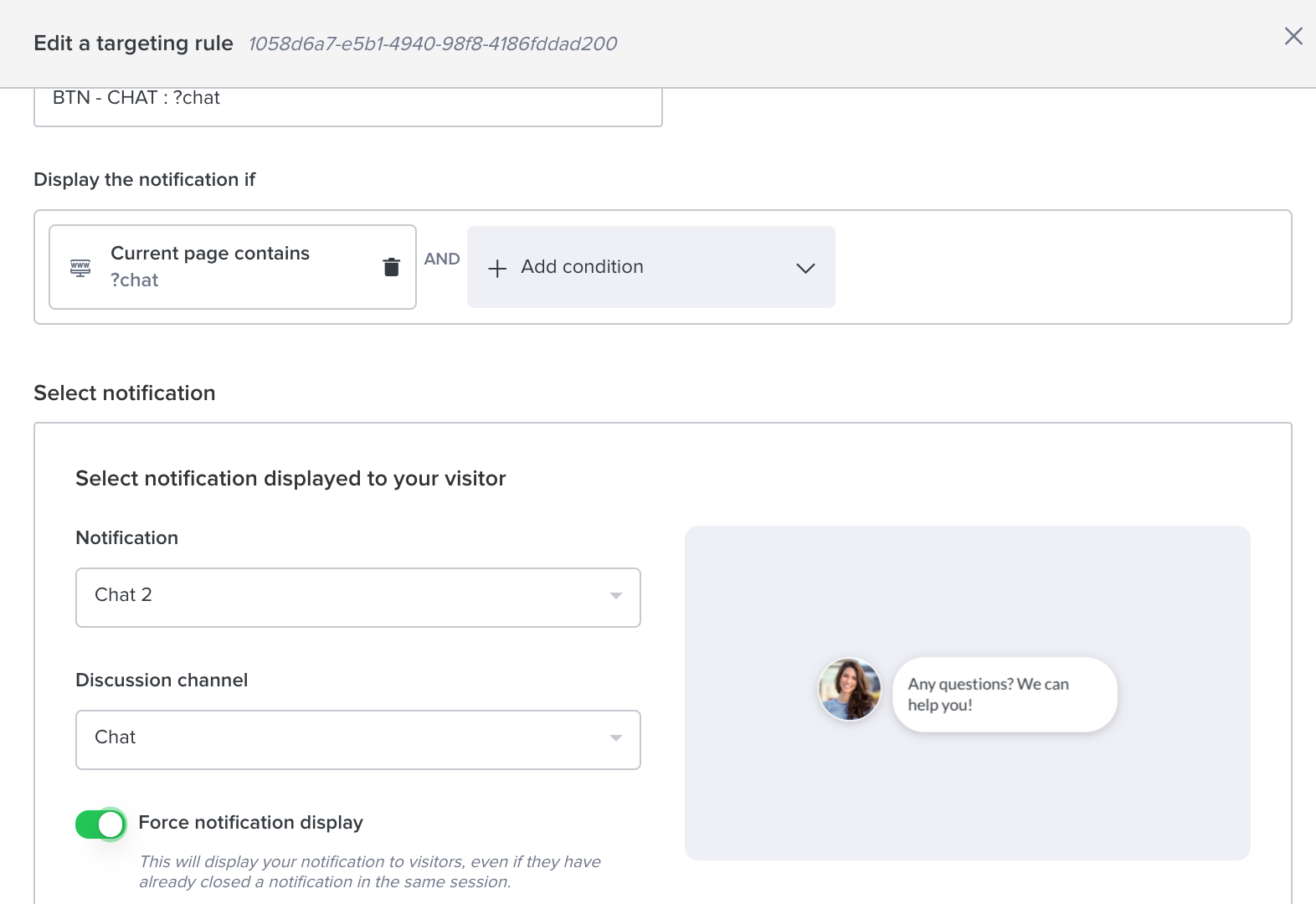Click the Force notification helper description text
The width and height of the screenshot is (1316, 904).
369,871
